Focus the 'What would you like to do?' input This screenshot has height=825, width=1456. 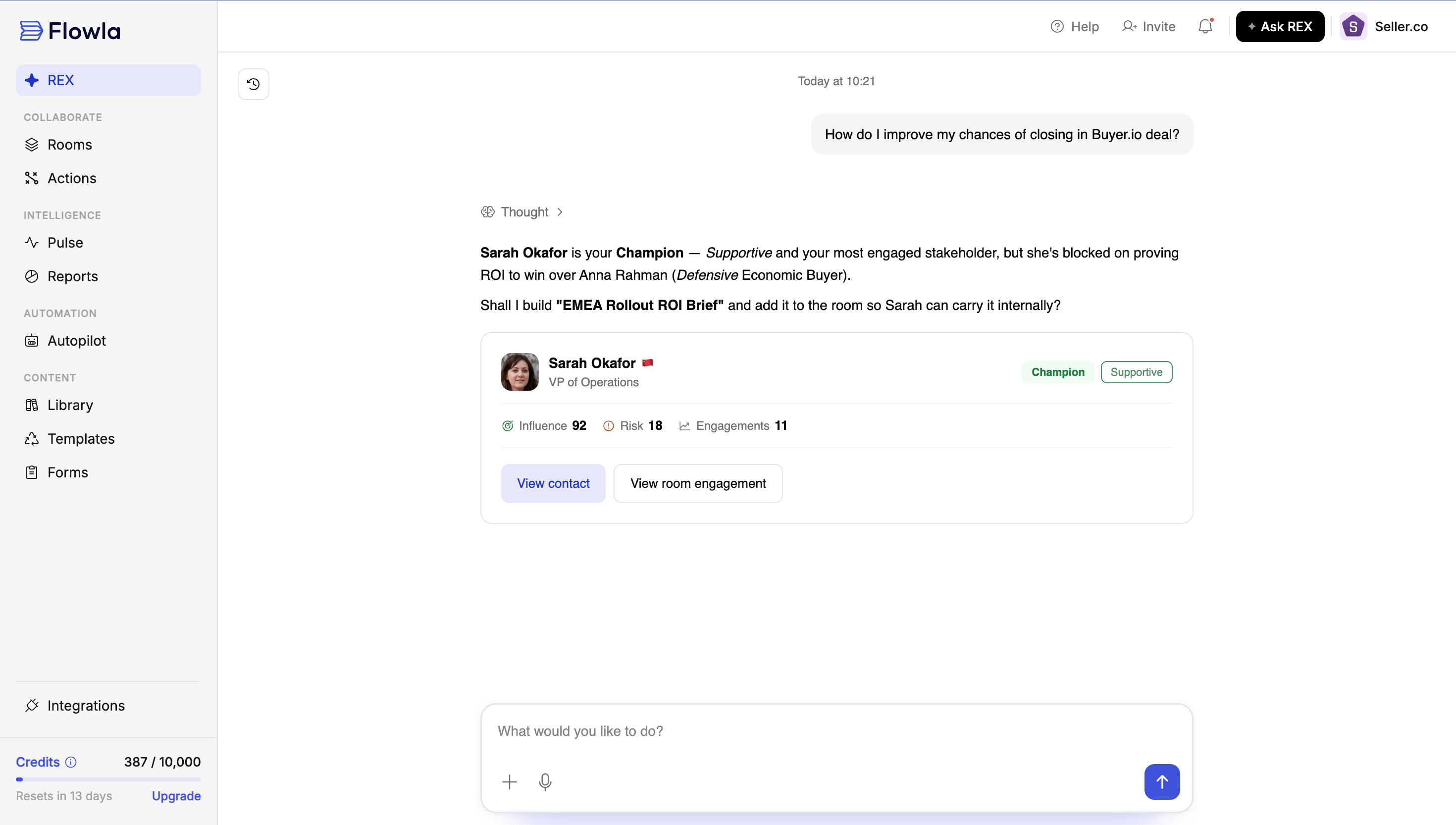(x=836, y=731)
